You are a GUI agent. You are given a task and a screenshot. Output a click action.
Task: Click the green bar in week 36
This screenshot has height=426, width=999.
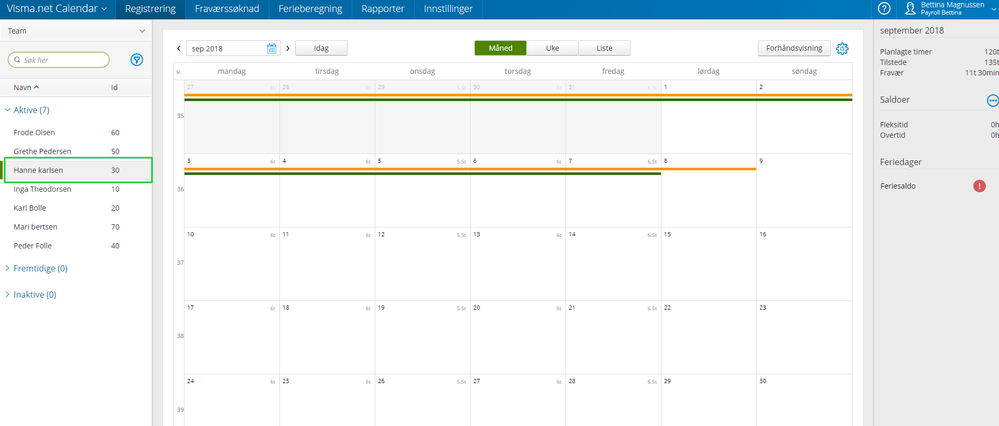click(x=422, y=173)
